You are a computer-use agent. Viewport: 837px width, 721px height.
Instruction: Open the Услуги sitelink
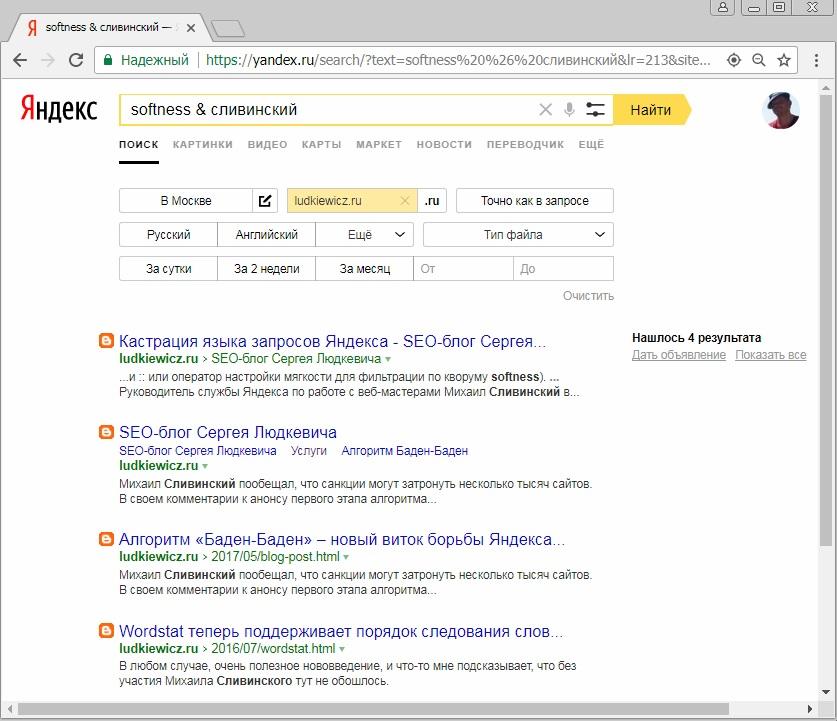(x=309, y=451)
